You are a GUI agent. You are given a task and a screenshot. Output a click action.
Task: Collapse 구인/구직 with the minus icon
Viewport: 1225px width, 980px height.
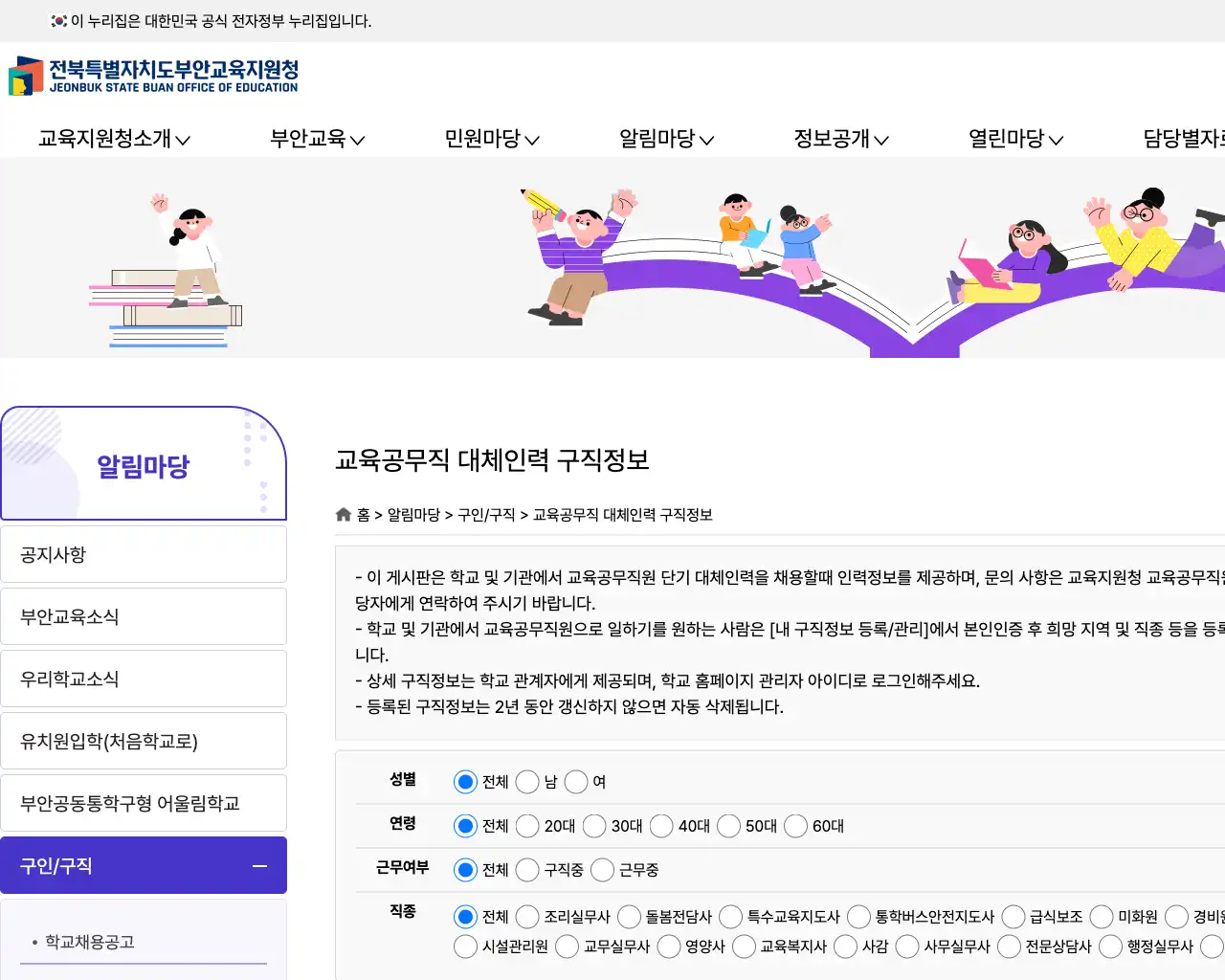click(259, 866)
